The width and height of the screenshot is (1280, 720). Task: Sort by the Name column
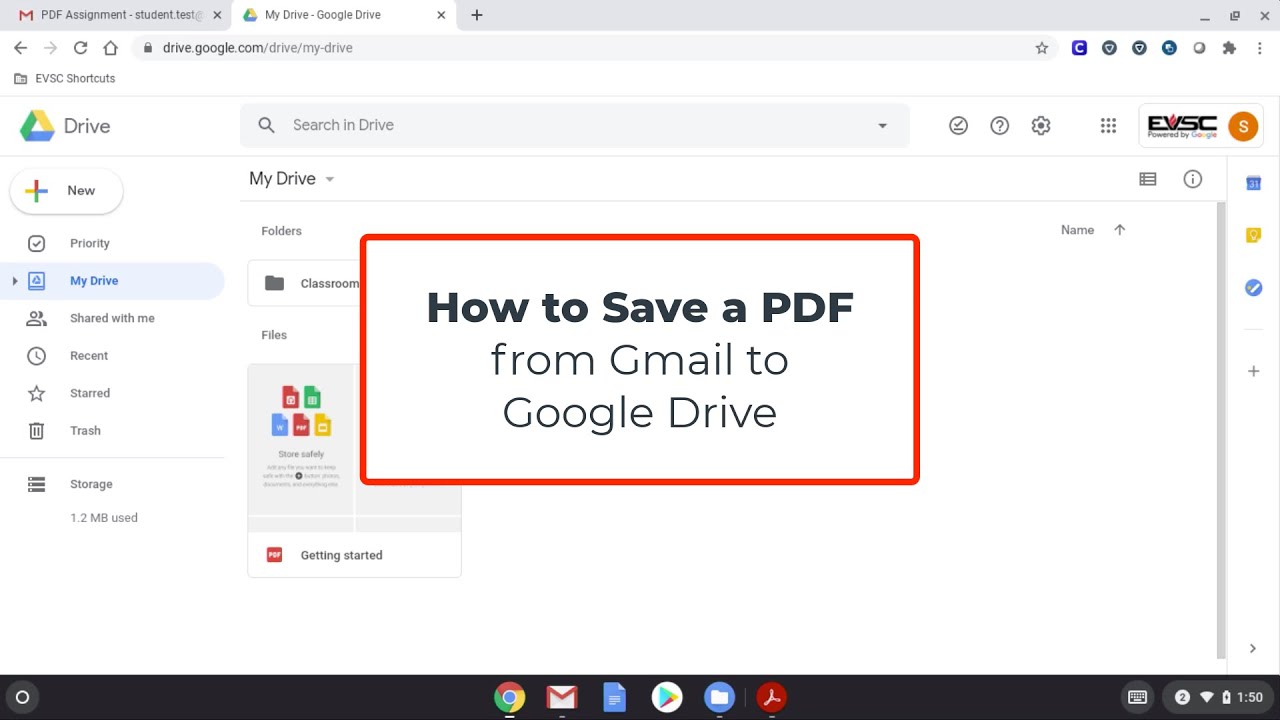coord(1077,230)
